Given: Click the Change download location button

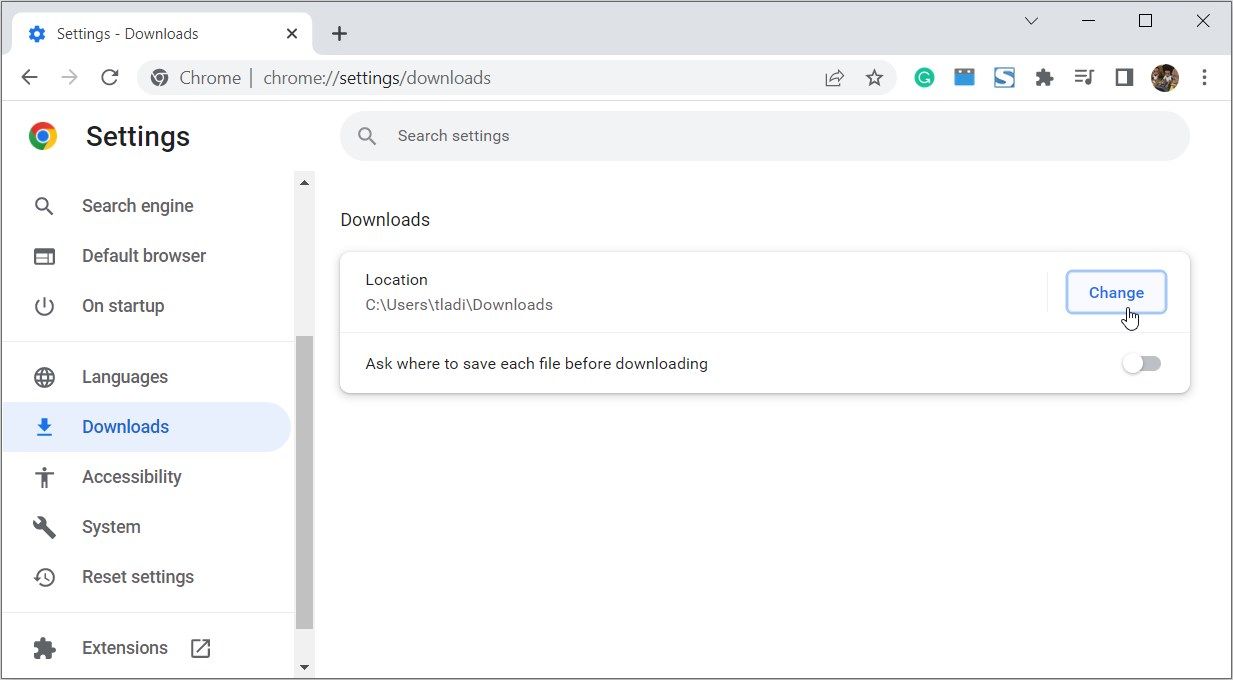Looking at the screenshot, I should pos(1115,292).
